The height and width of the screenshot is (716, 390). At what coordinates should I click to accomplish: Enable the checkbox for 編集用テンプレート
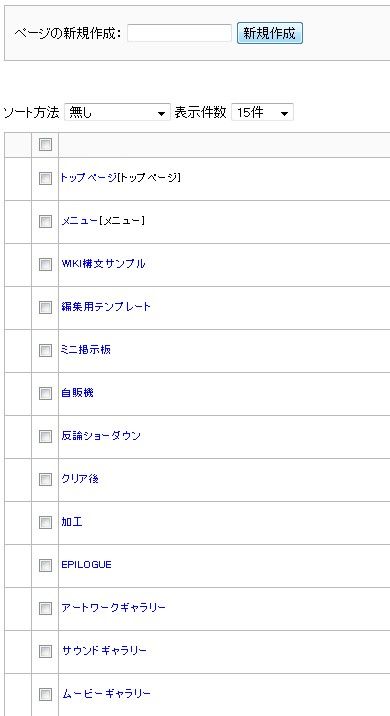[x=45, y=307]
